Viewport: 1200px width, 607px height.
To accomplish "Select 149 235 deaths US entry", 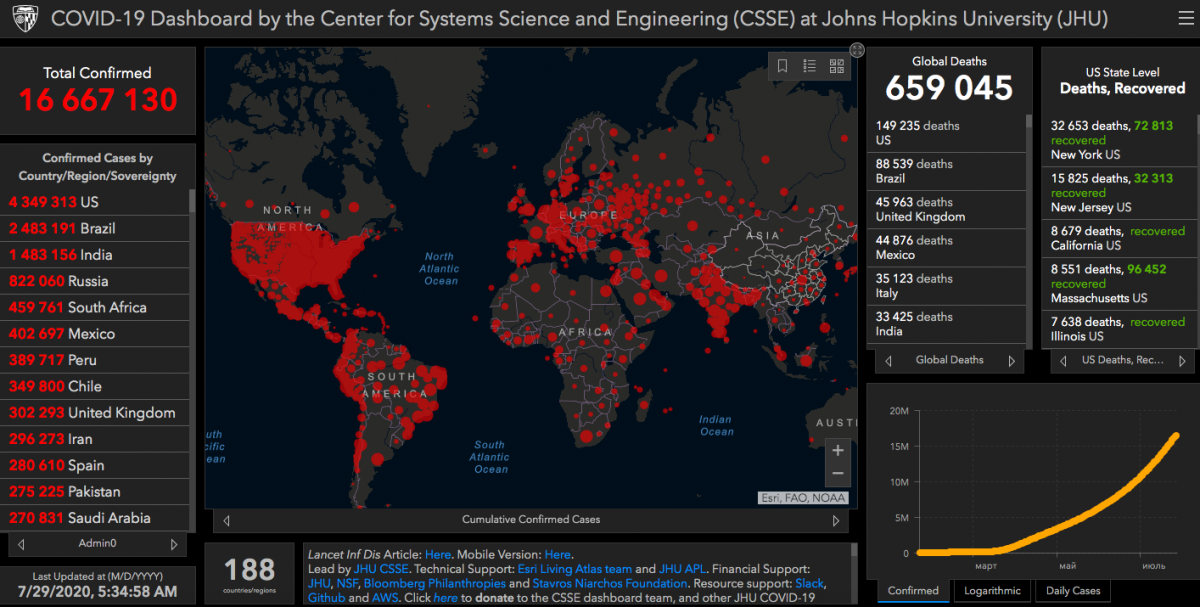I will point(946,133).
